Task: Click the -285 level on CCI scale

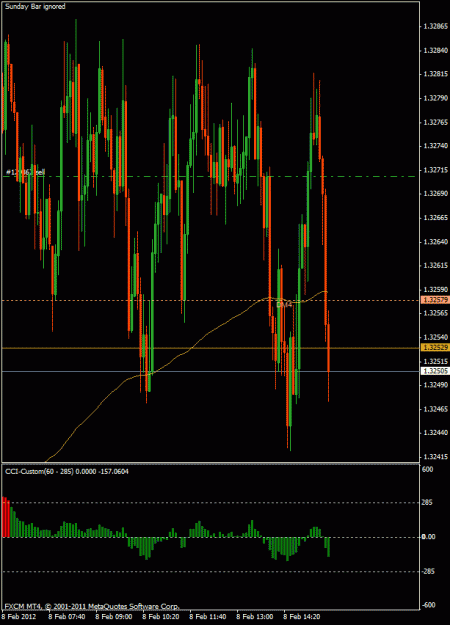Action: tap(428, 571)
